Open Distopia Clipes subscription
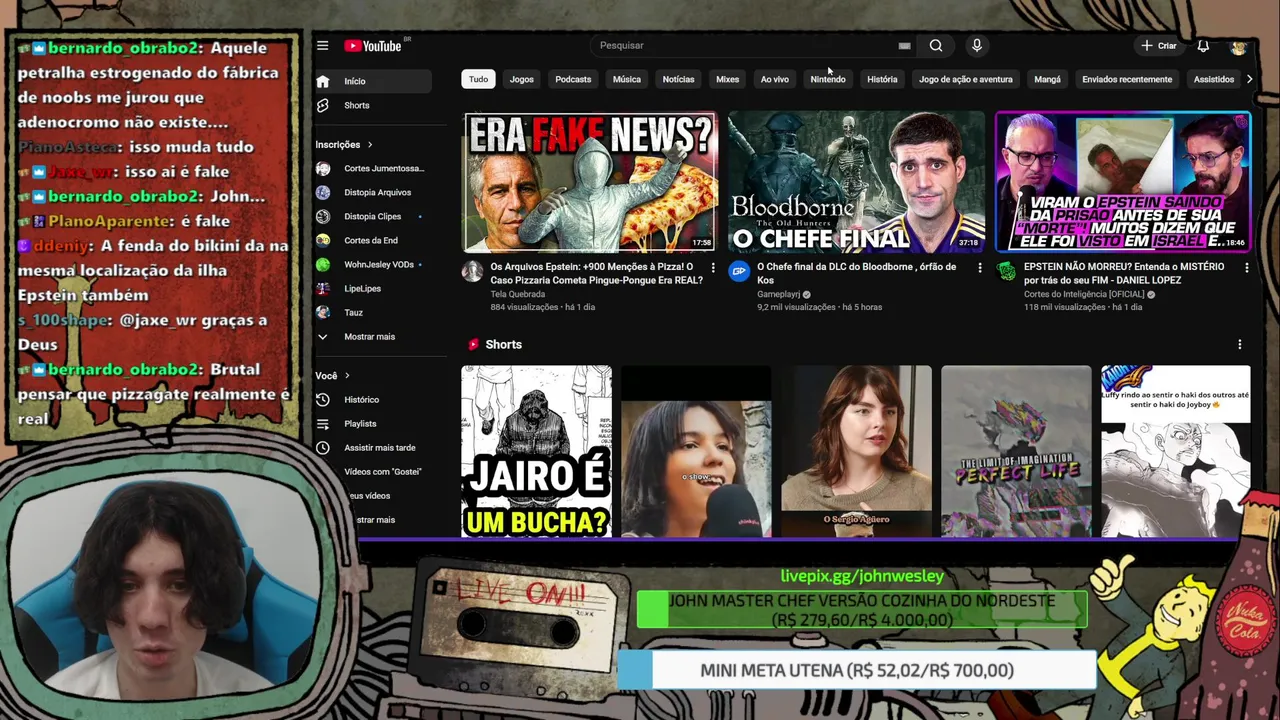 (372, 216)
